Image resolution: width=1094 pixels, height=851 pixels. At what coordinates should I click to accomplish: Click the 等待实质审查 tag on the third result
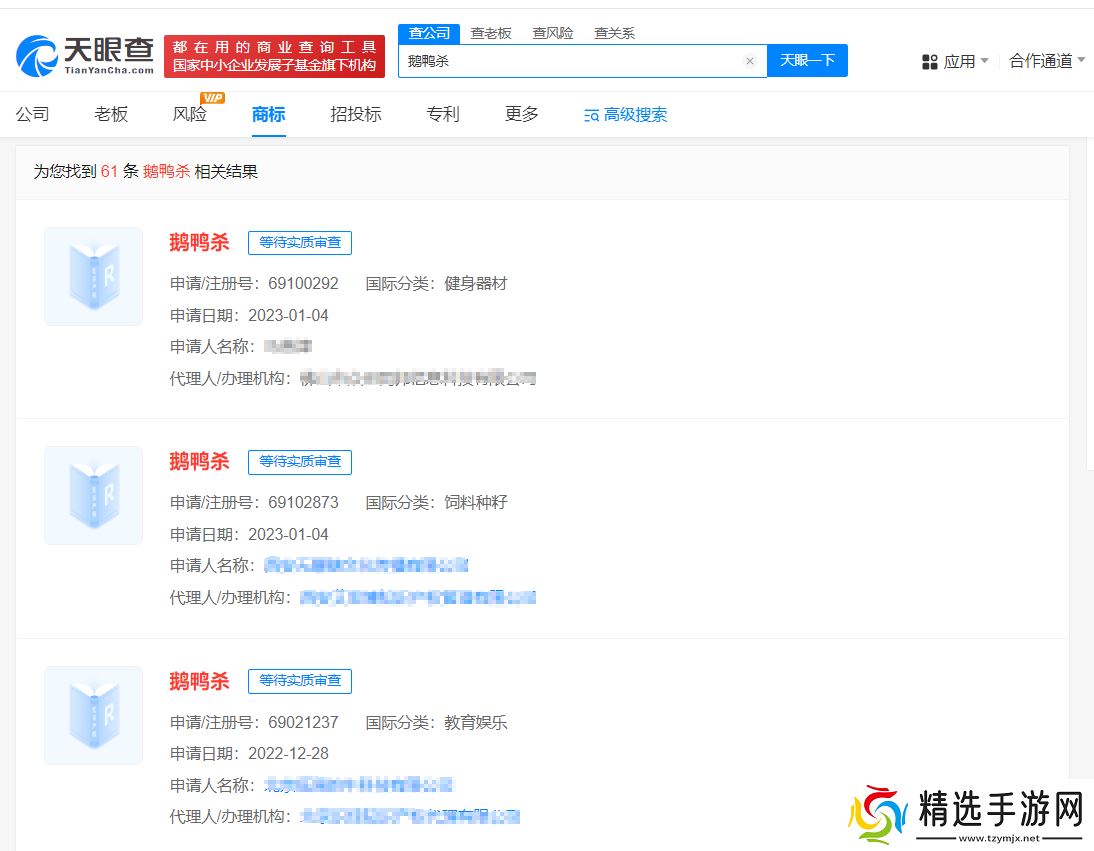300,681
